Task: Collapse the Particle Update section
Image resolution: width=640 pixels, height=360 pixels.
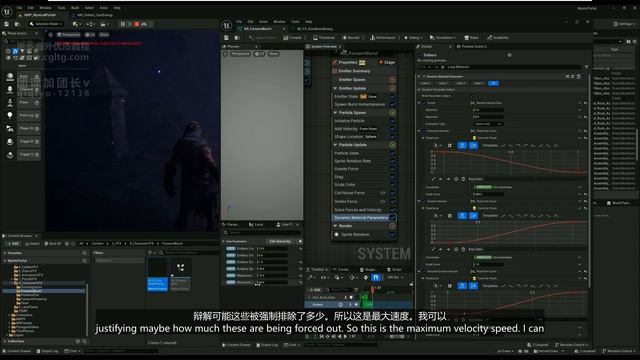Action: pyautogui.click(x=336, y=145)
